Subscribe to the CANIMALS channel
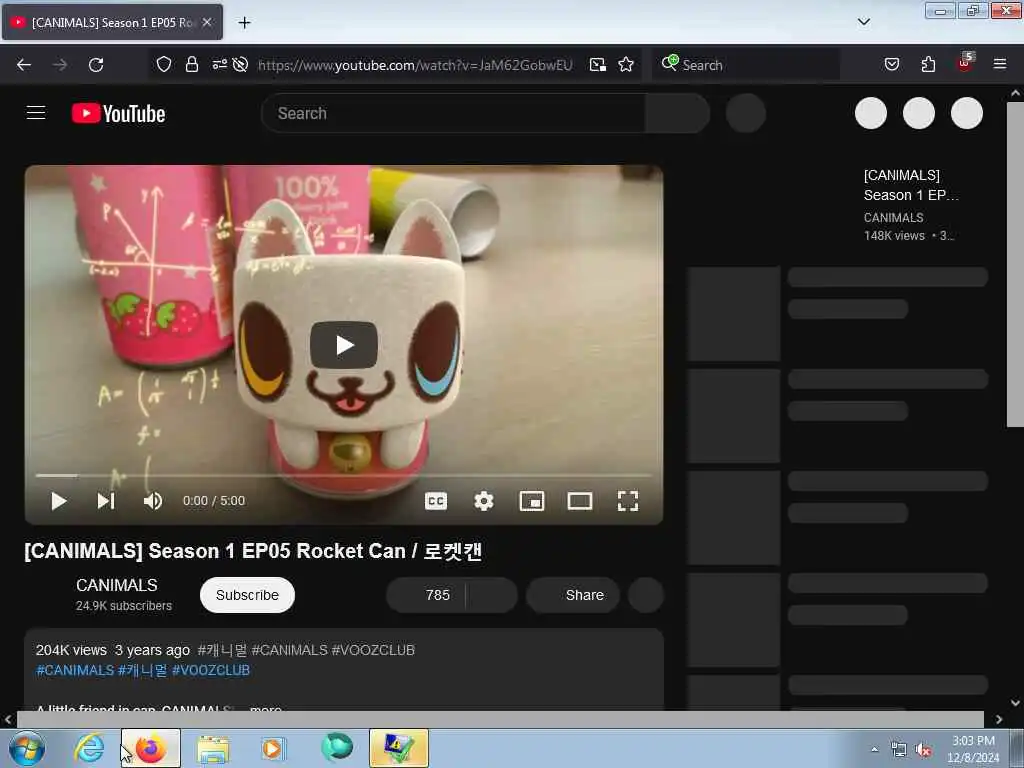Image resolution: width=1024 pixels, height=768 pixels. tap(248, 595)
